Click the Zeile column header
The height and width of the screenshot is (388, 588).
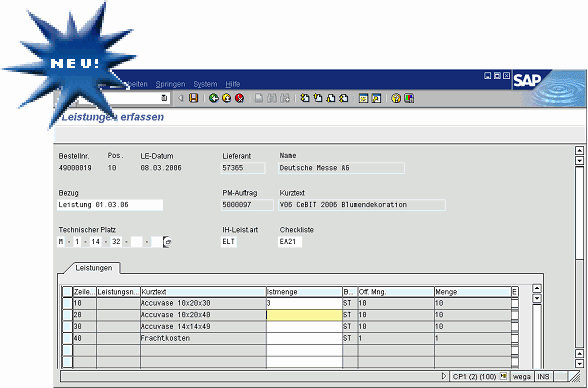84,292
